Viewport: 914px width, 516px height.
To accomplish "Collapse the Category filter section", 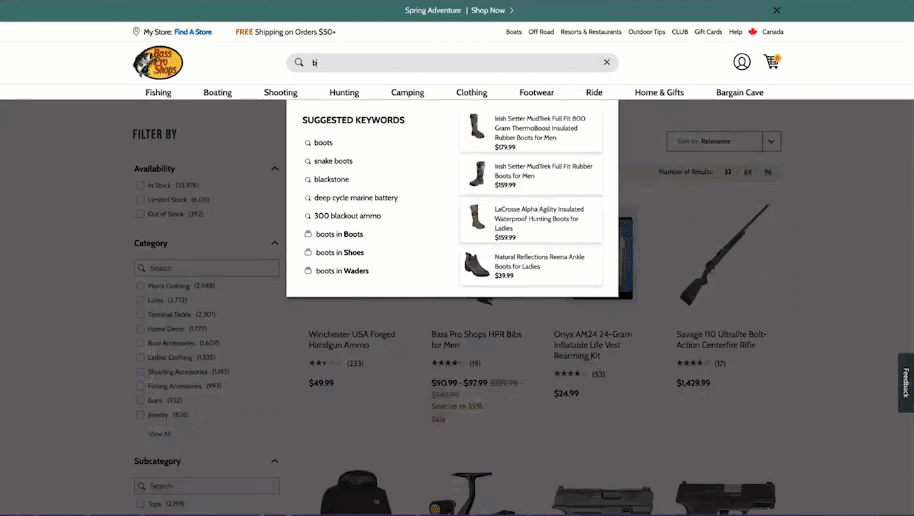I will tap(274, 243).
